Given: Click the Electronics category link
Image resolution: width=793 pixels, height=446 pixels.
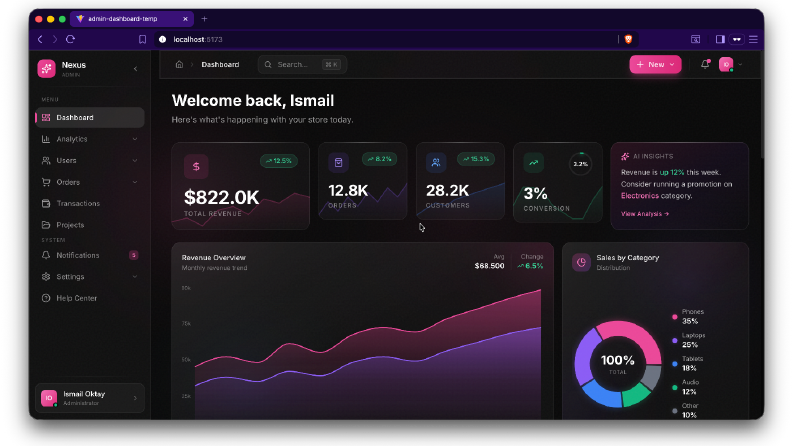Looking at the screenshot, I should [x=640, y=196].
